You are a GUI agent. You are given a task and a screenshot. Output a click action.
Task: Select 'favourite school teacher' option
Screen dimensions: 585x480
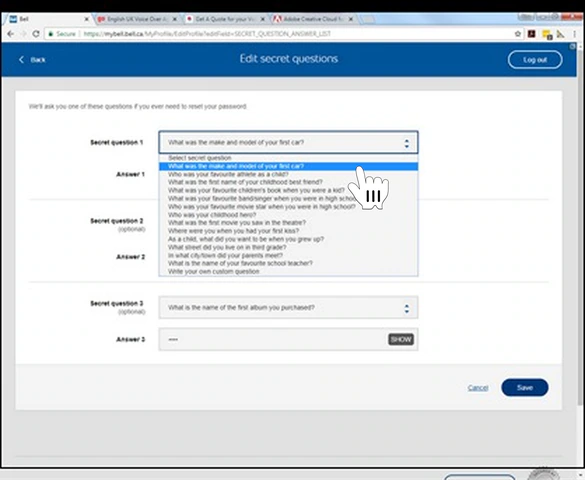click(x=288, y=263)
